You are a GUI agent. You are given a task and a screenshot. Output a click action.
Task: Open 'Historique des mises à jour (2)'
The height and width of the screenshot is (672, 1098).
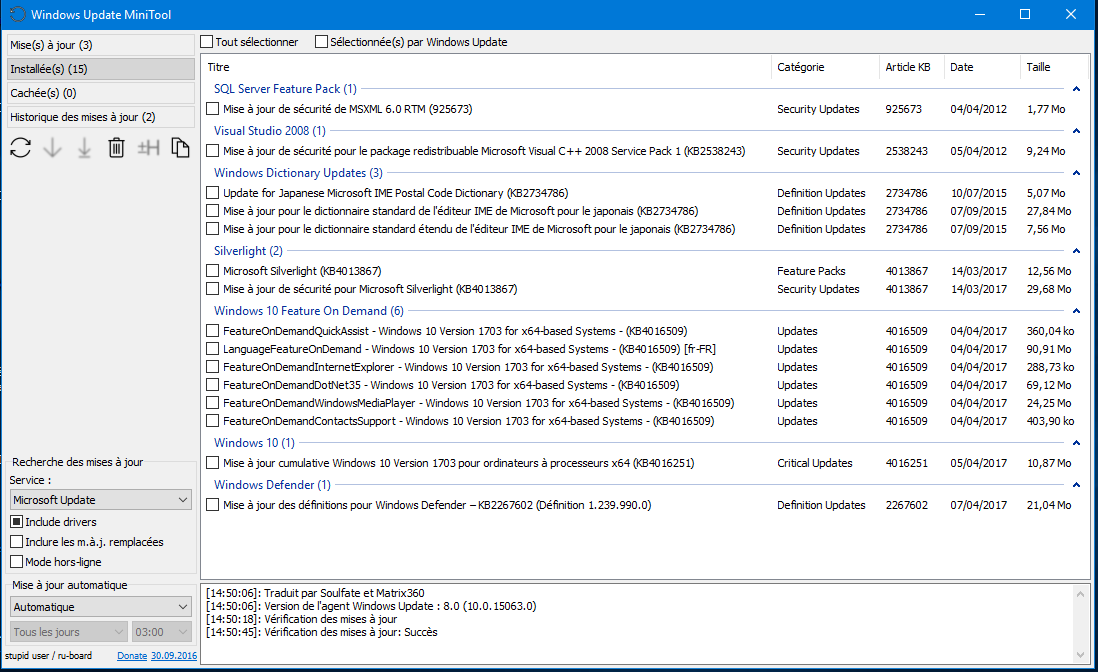pyautogui.click(x=100, y=117)
